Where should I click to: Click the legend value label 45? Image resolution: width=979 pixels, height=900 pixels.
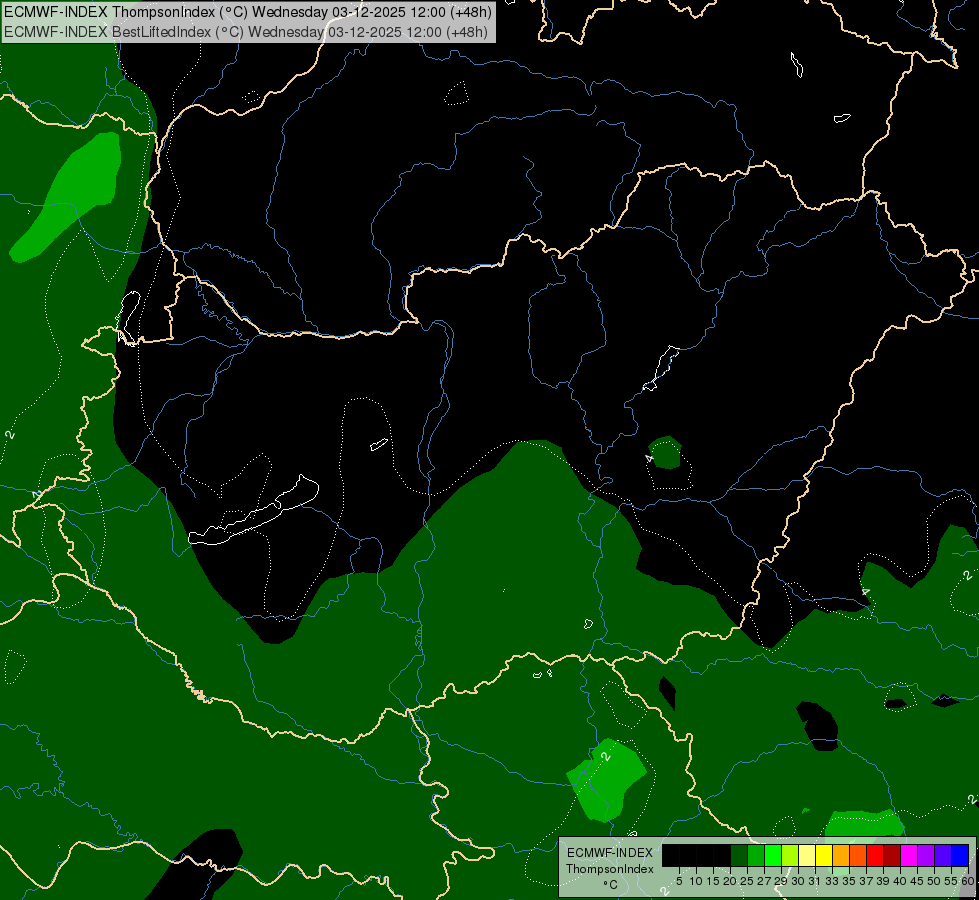(917, 881)
